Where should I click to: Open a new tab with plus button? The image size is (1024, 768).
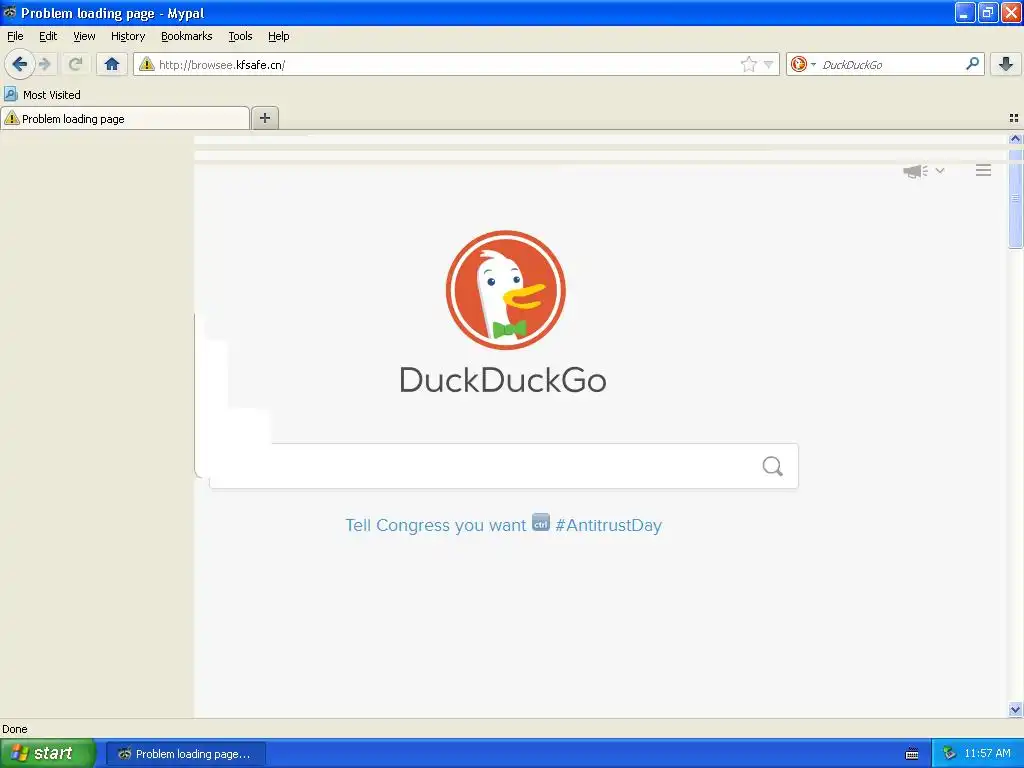click(264, 118)
